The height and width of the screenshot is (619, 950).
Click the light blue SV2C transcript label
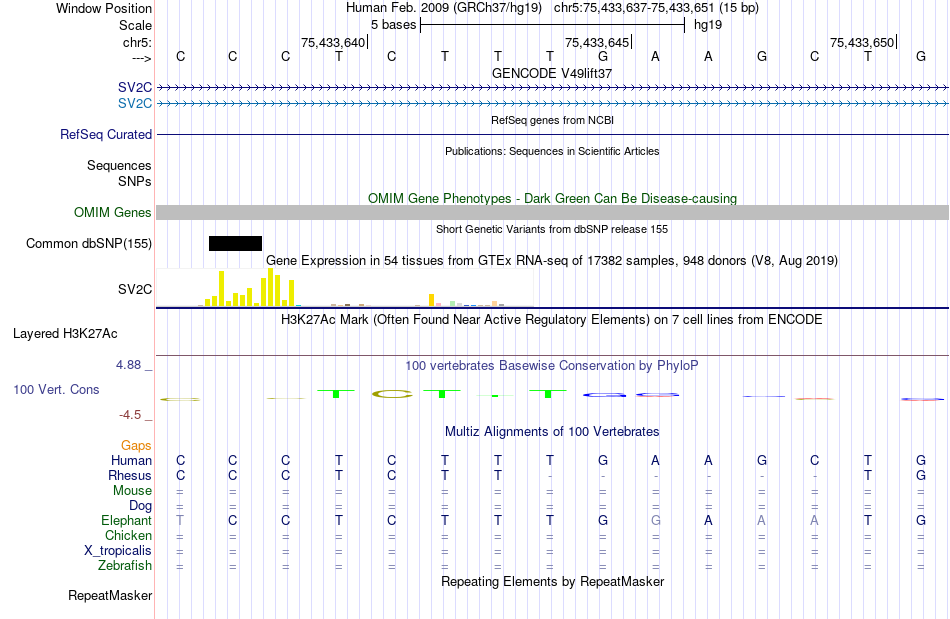tap(135, 104)
